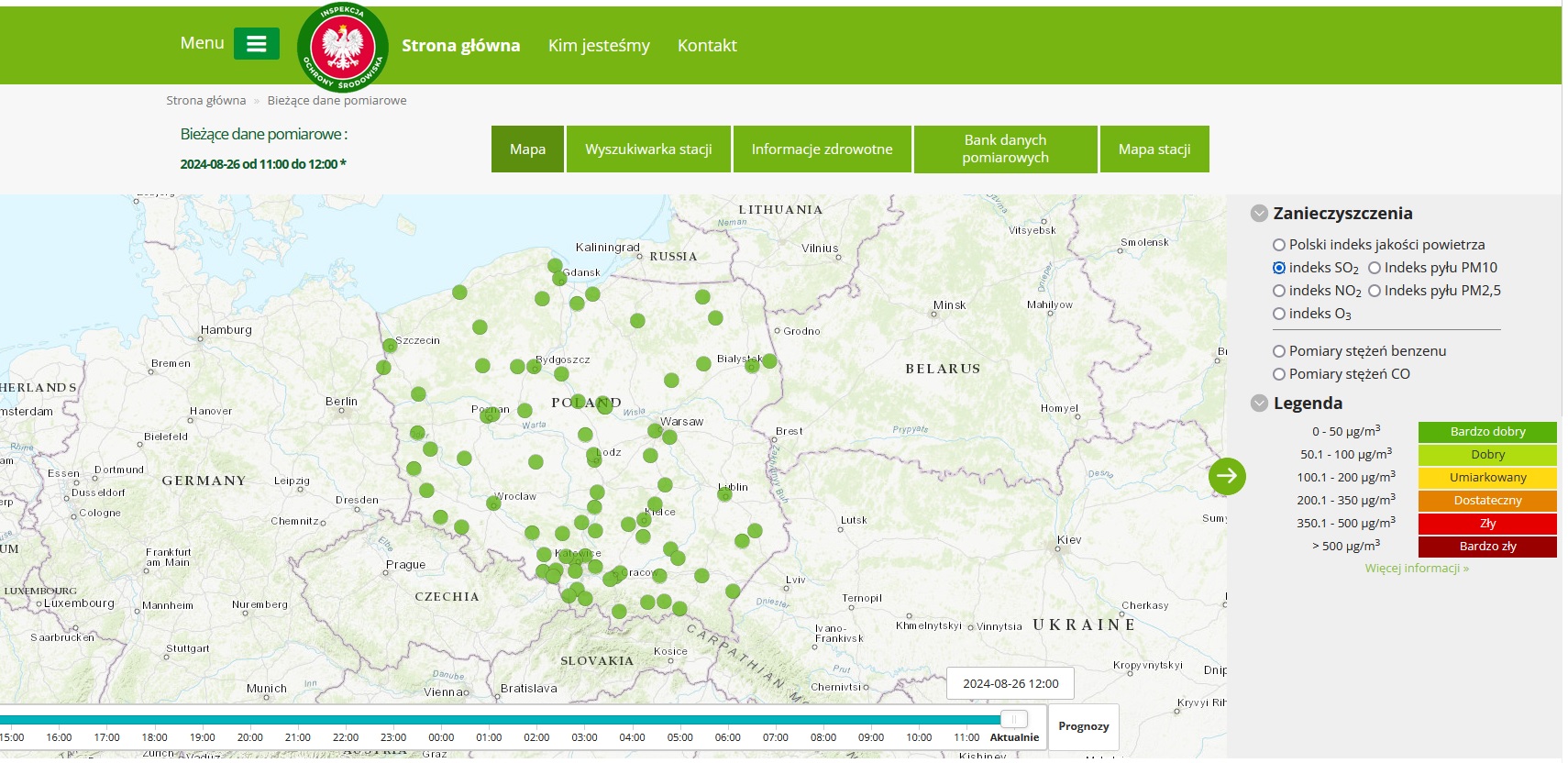Open Wyszukiwarka stacji tab
1568x763 pixels.
(x=648, y=149)
